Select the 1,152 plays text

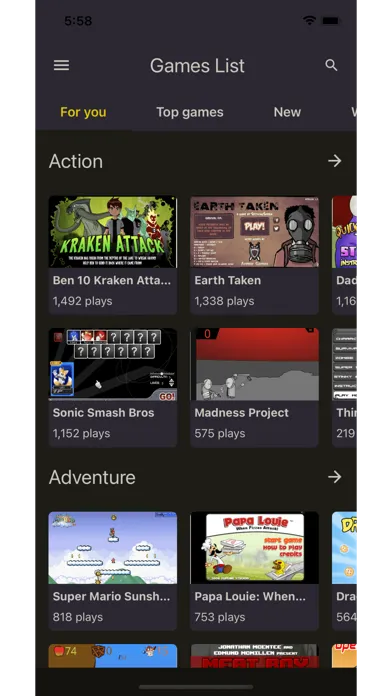pos(81,433)
